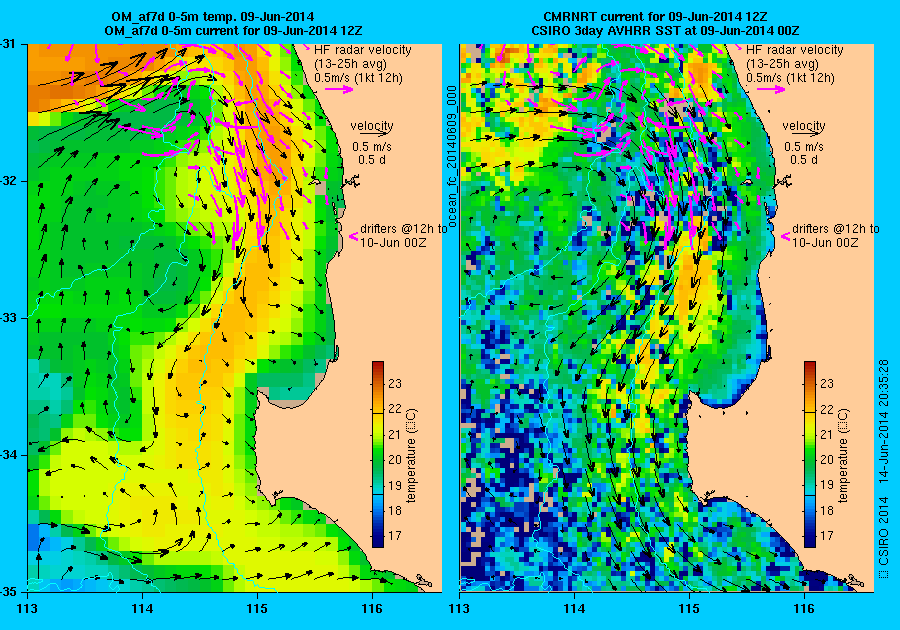Click the 'velocity' legend label in right map
Viewport: 900px width, 630px height.
pyautogui.click(x=804, y=126)
